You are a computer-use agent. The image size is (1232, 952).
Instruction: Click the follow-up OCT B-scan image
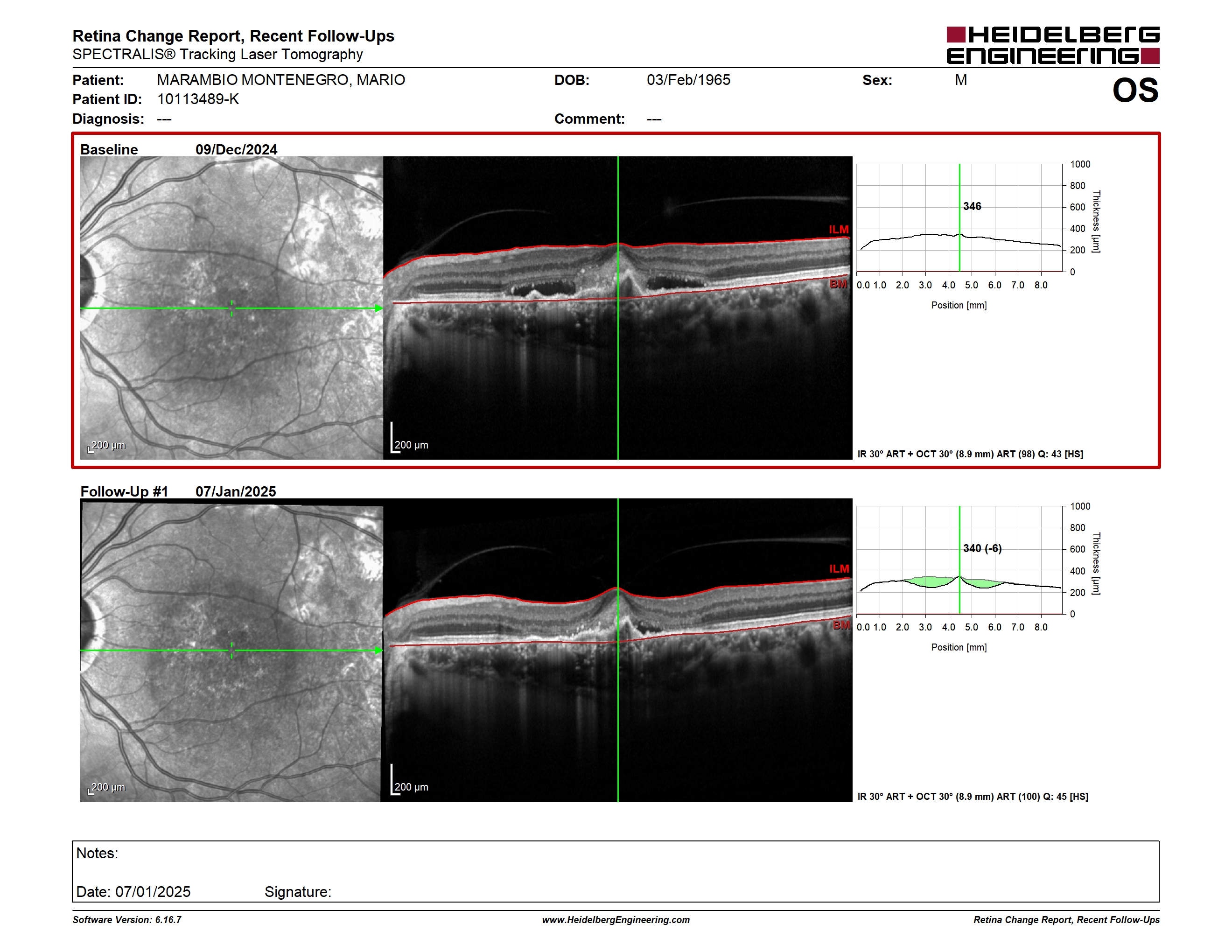618,651
